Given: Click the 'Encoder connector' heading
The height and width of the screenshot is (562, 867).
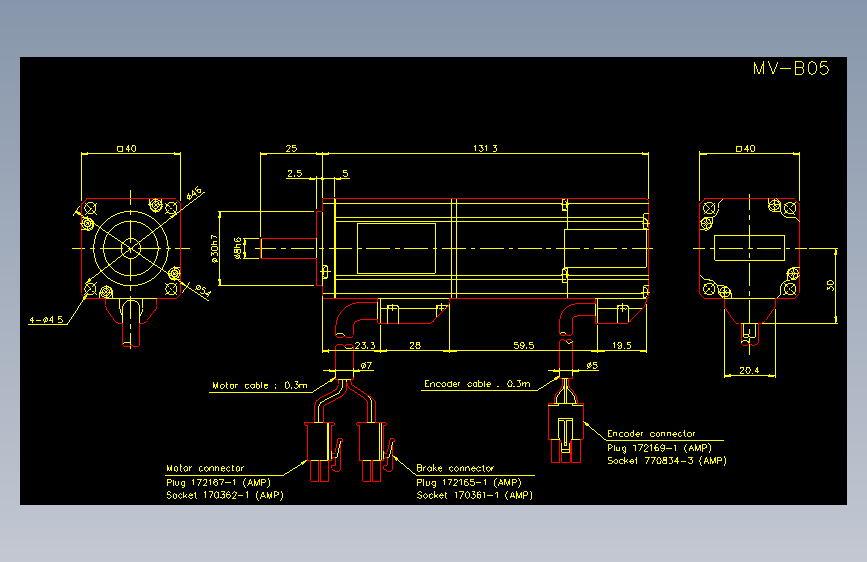Looking at the screenshot, I should 651,434.
